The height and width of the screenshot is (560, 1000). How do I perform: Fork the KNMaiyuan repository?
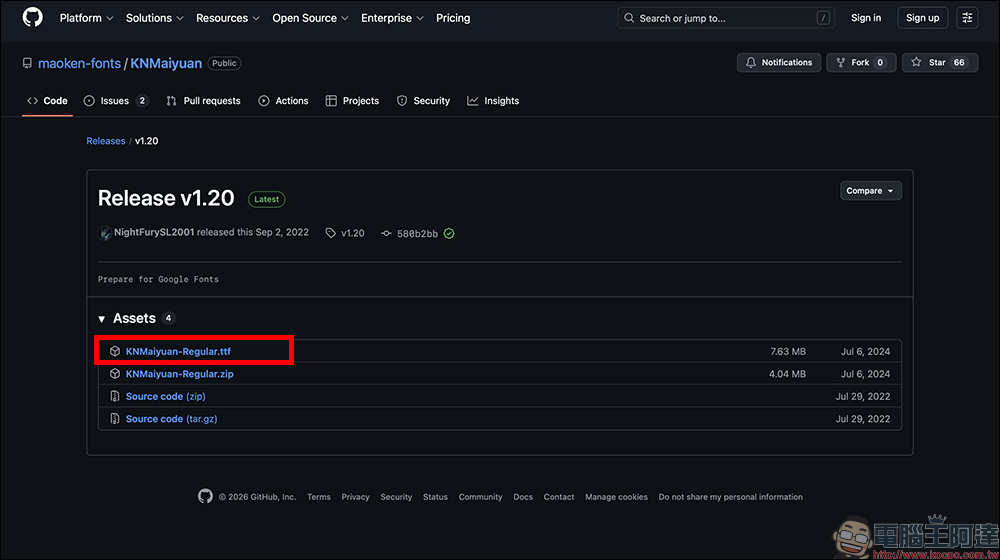click(858, 63)
